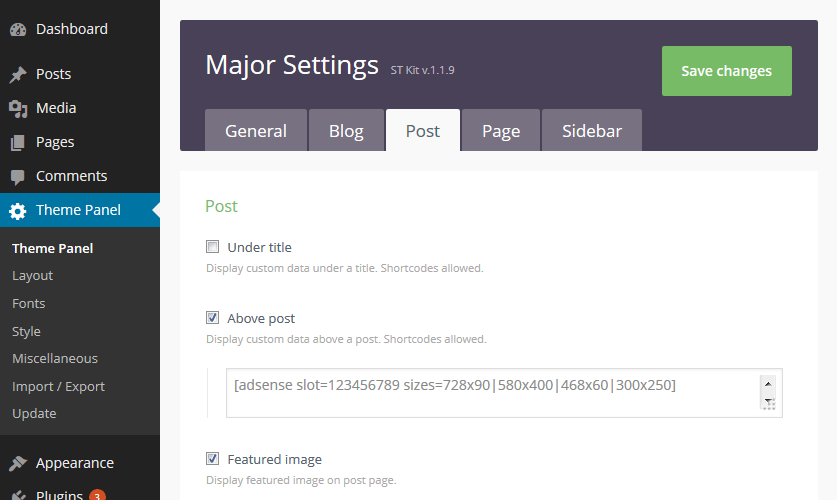Screen dimensions: 837x500
Task: Click the Dashboard gauge icon
Action: pyautogui.click(x=18, y=29)
